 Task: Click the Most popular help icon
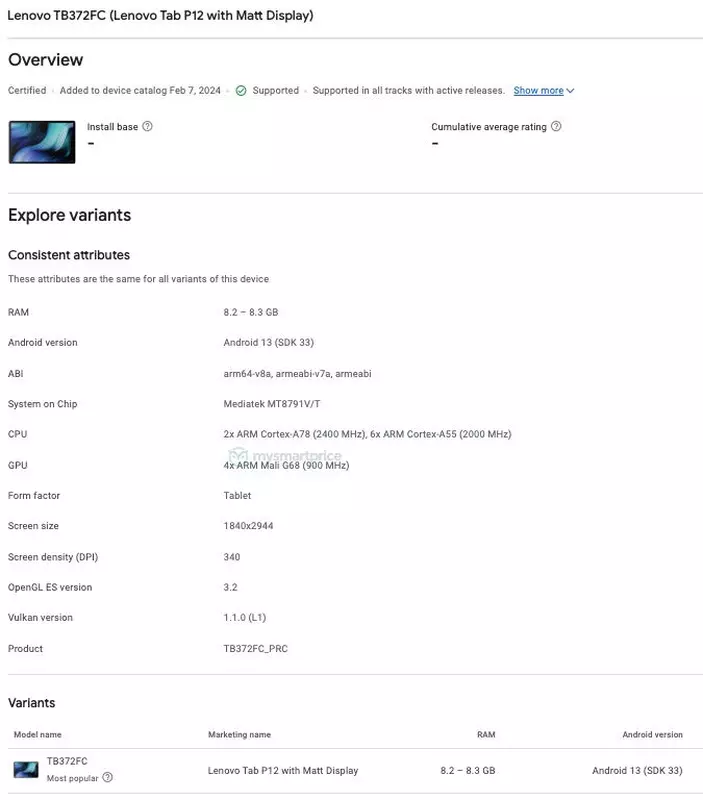click(107, 778)
